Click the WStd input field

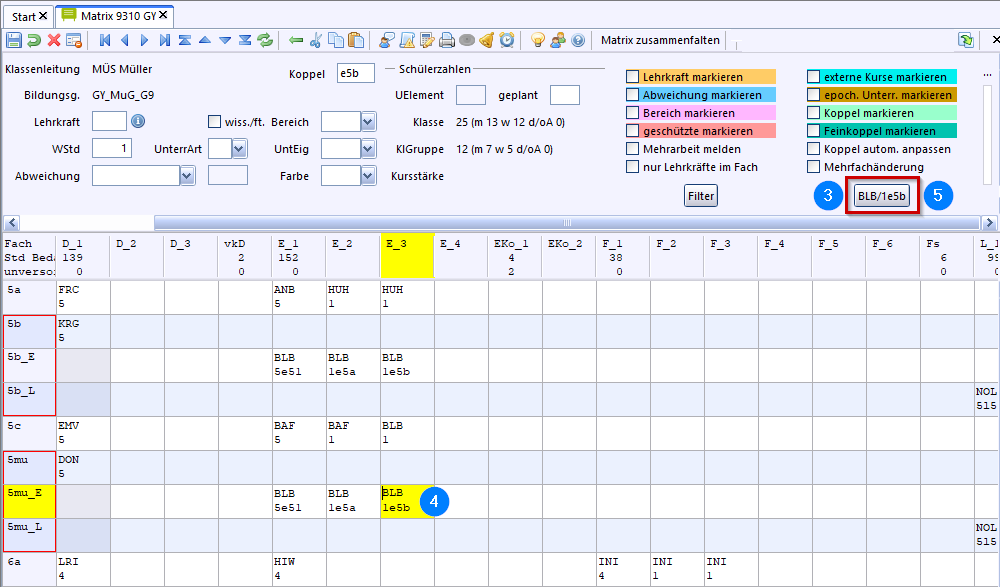coord(112,149)
